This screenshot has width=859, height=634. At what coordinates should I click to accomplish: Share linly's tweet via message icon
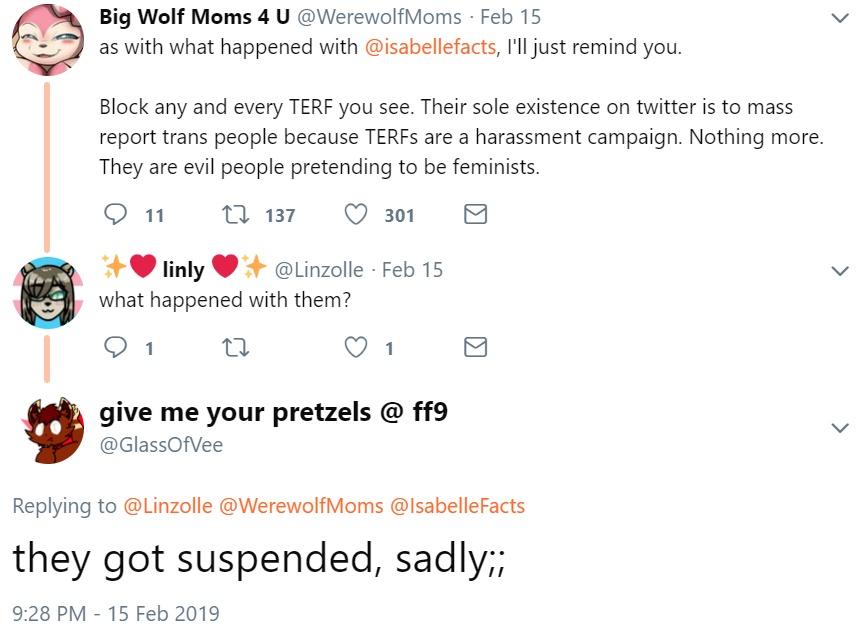(476, 347)
